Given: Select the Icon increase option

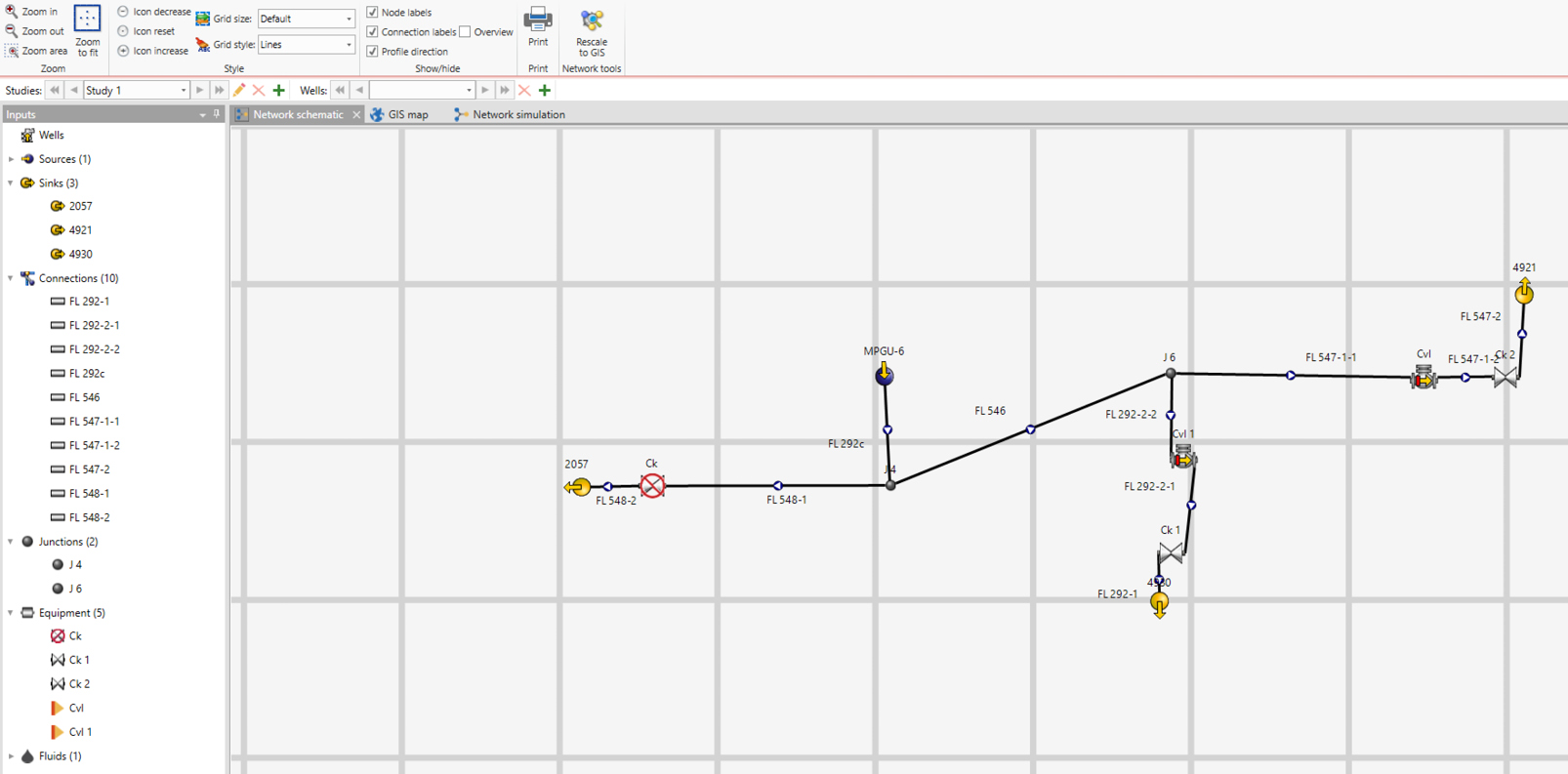Looking at the screenshot, I should click(153, 51).
